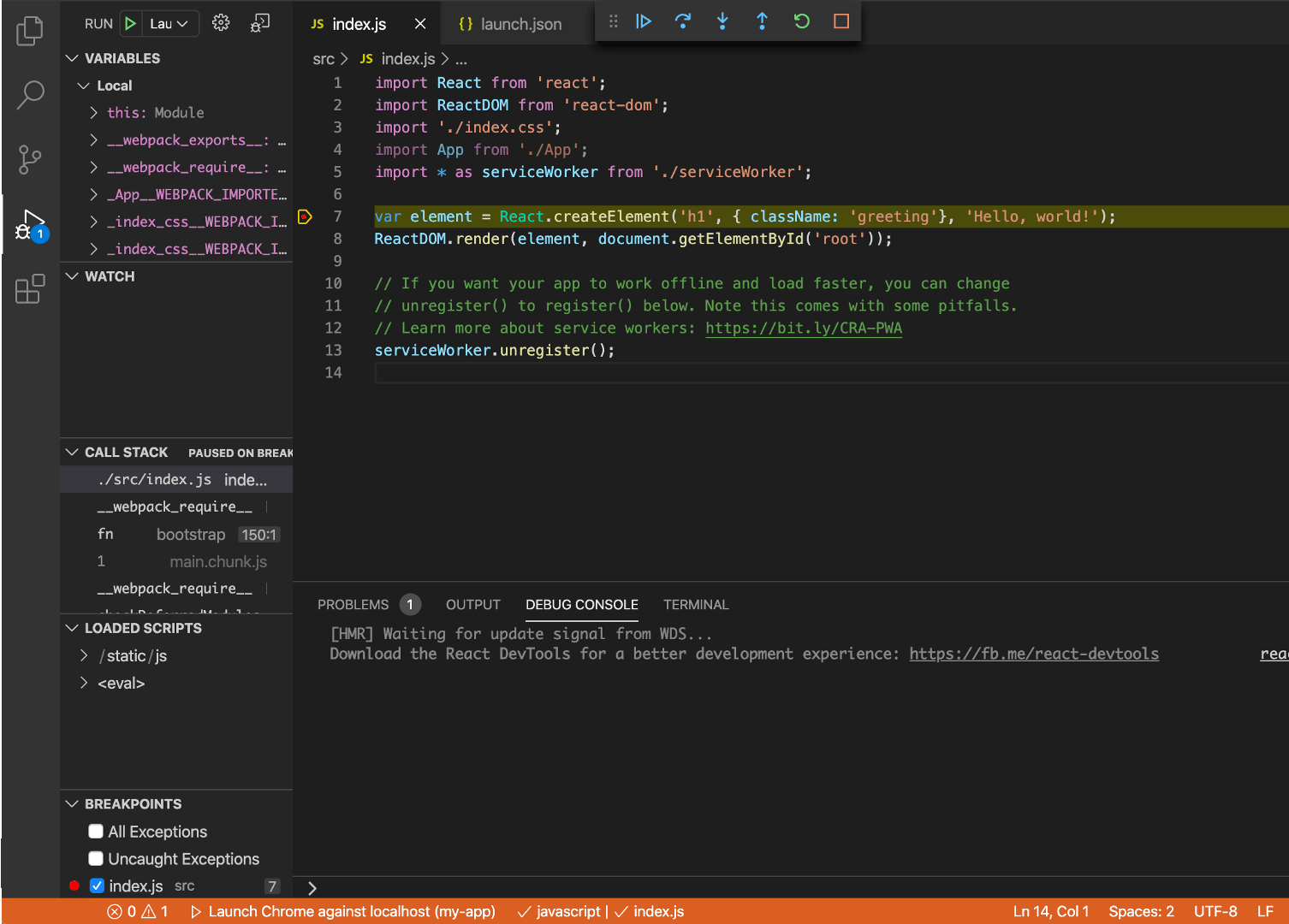The height and width of the screenshot is (924, 1289).
Task: Step over the current line
Action: coord(683,21)
